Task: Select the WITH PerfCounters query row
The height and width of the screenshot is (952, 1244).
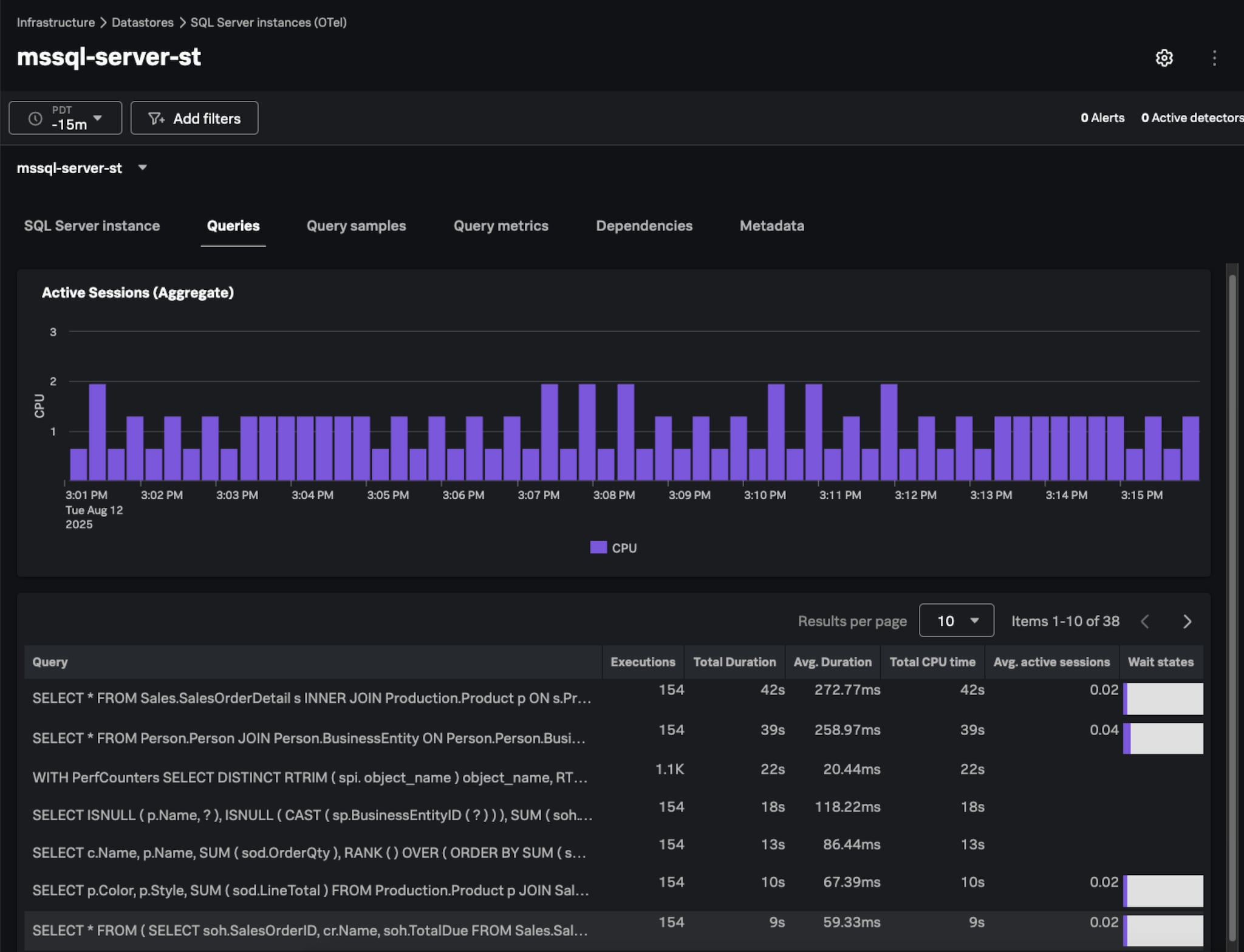Action: [x=310, y=778]
